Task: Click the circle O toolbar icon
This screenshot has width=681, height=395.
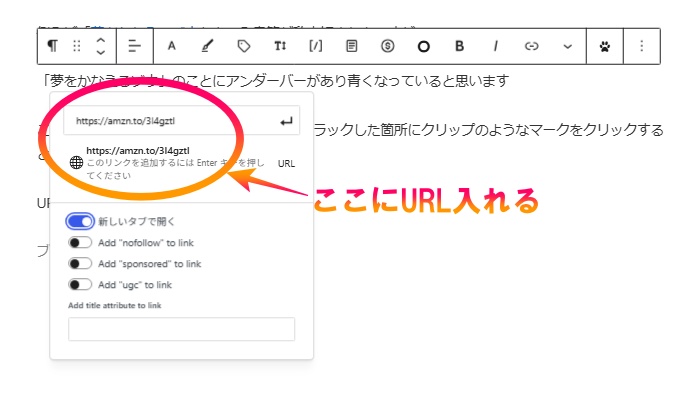Action: tap(424, 46)
